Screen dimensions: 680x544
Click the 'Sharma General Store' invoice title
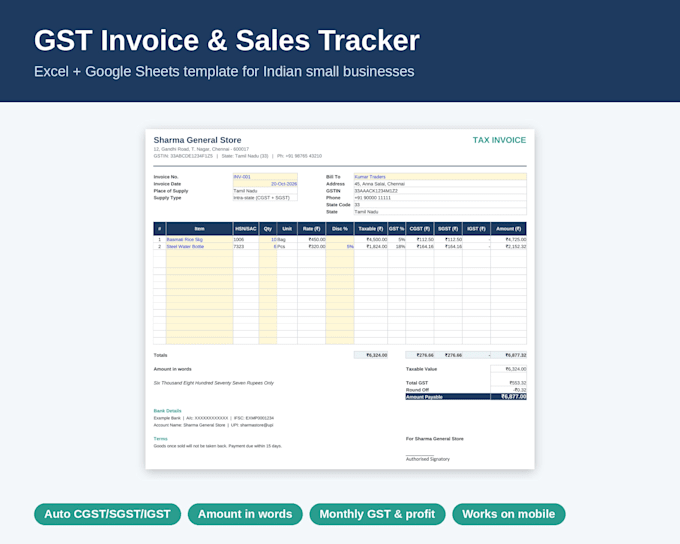point(197,140)
